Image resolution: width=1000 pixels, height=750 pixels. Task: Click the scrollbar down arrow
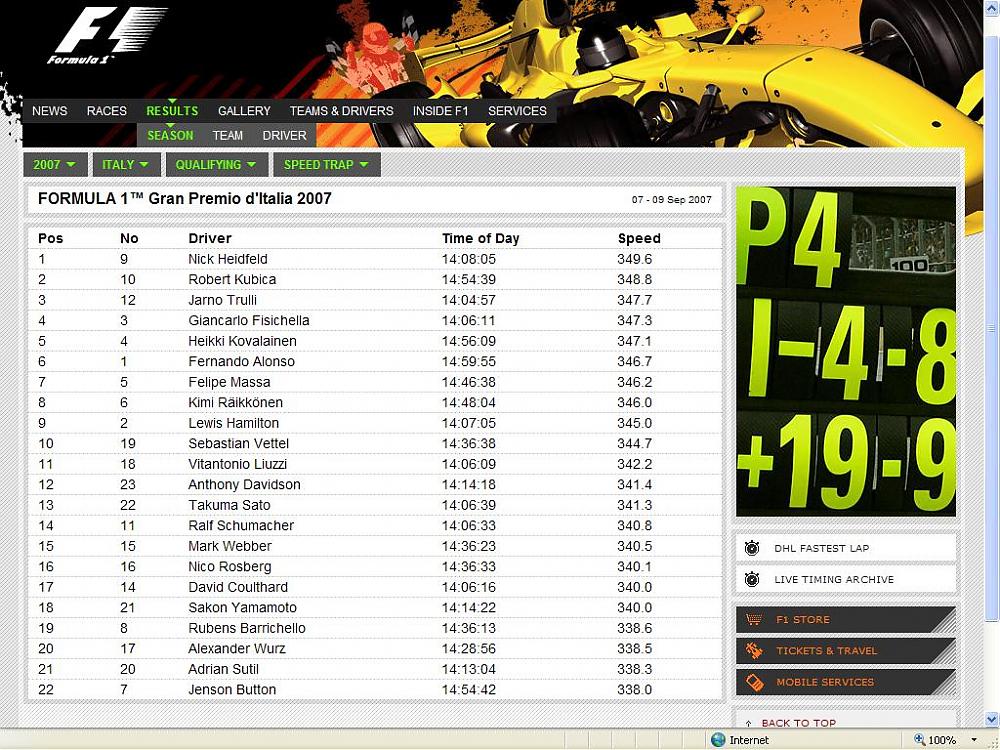[x=992, y=719]
